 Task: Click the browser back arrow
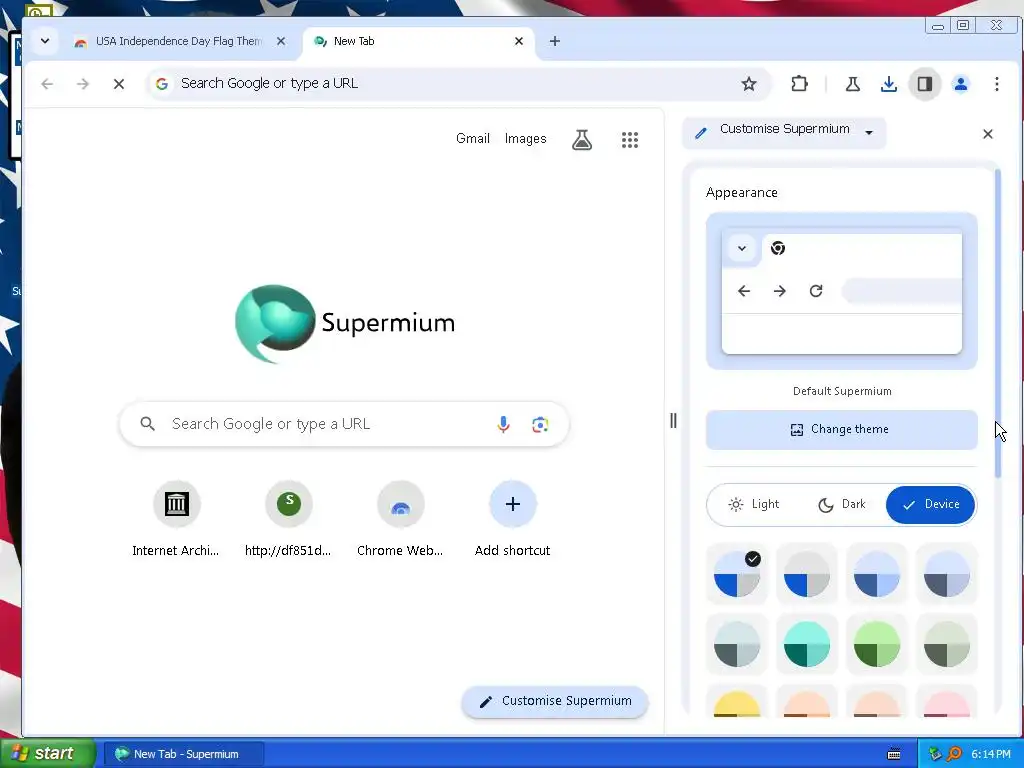click(x=47, y=84)
